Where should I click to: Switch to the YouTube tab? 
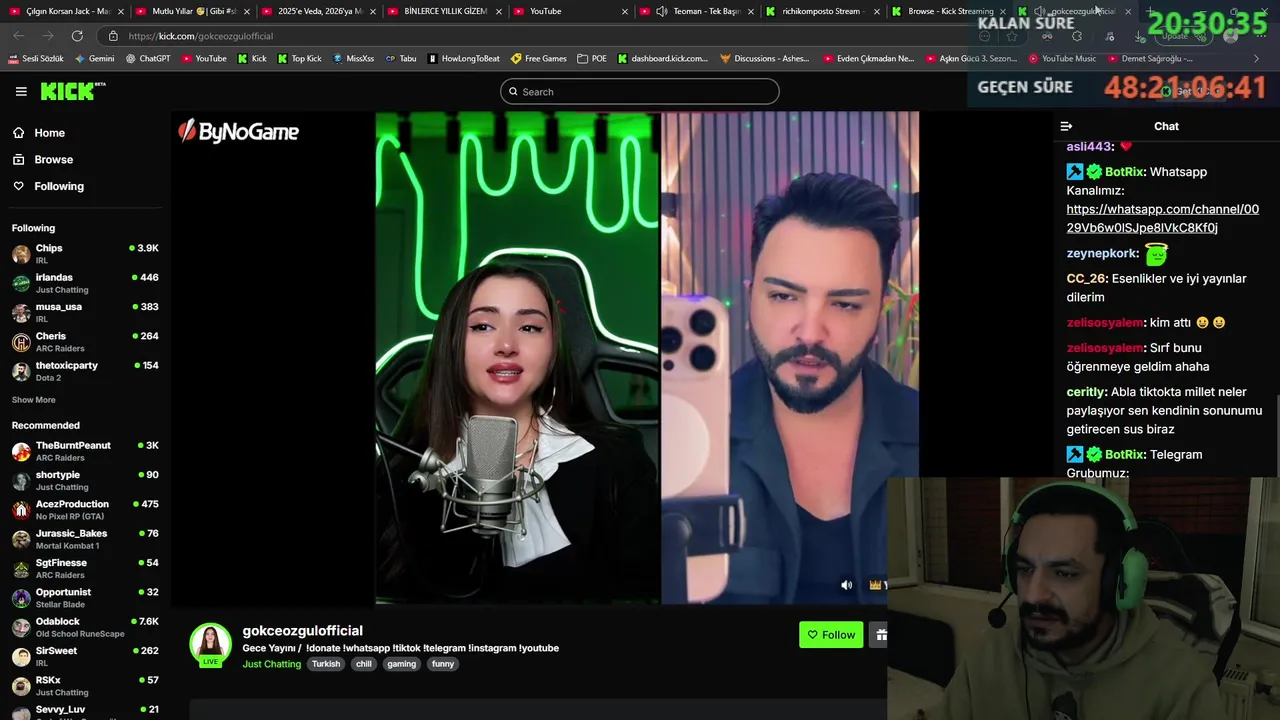pyautogui.click(x=570, y=11)
